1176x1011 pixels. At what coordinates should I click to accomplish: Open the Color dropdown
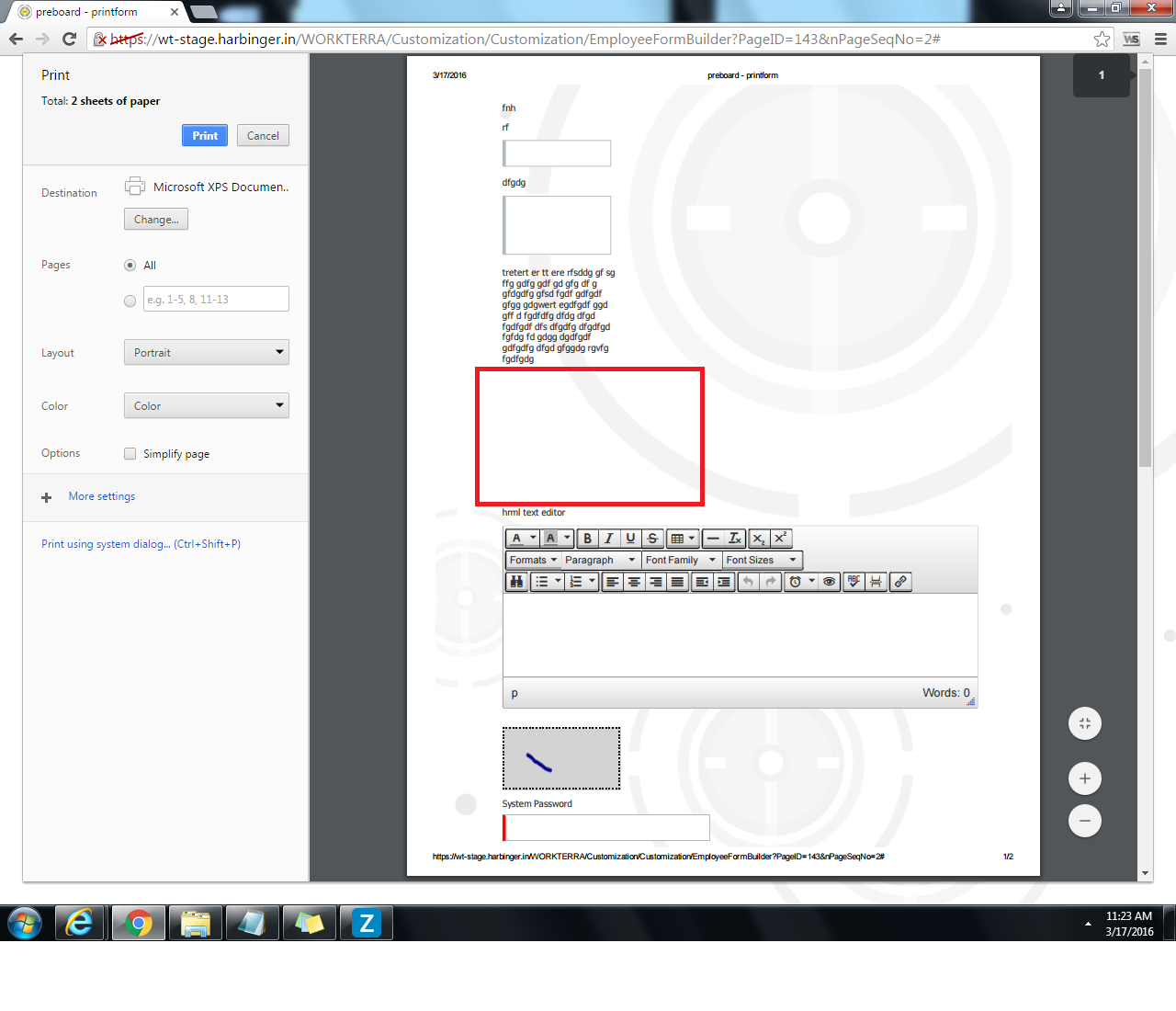(x=206, y=406)
